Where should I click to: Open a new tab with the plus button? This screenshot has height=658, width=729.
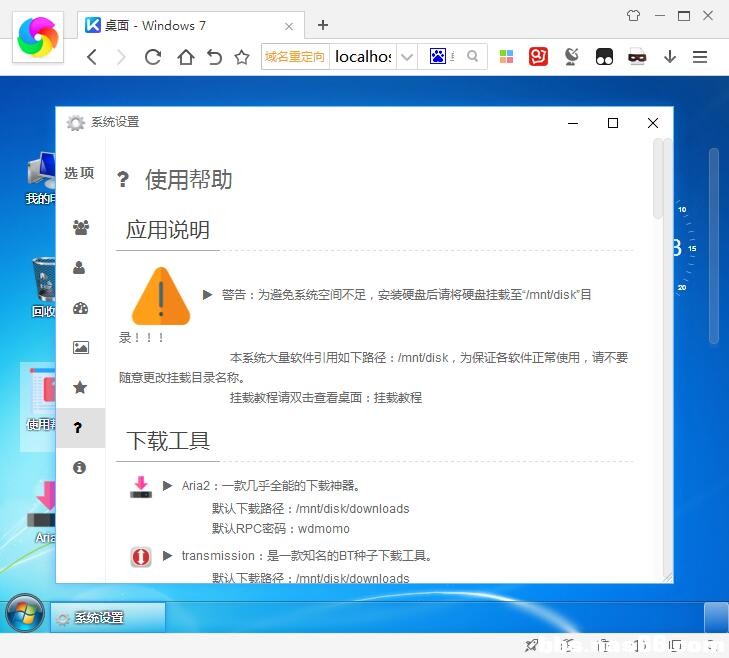[x=323, y=25]
